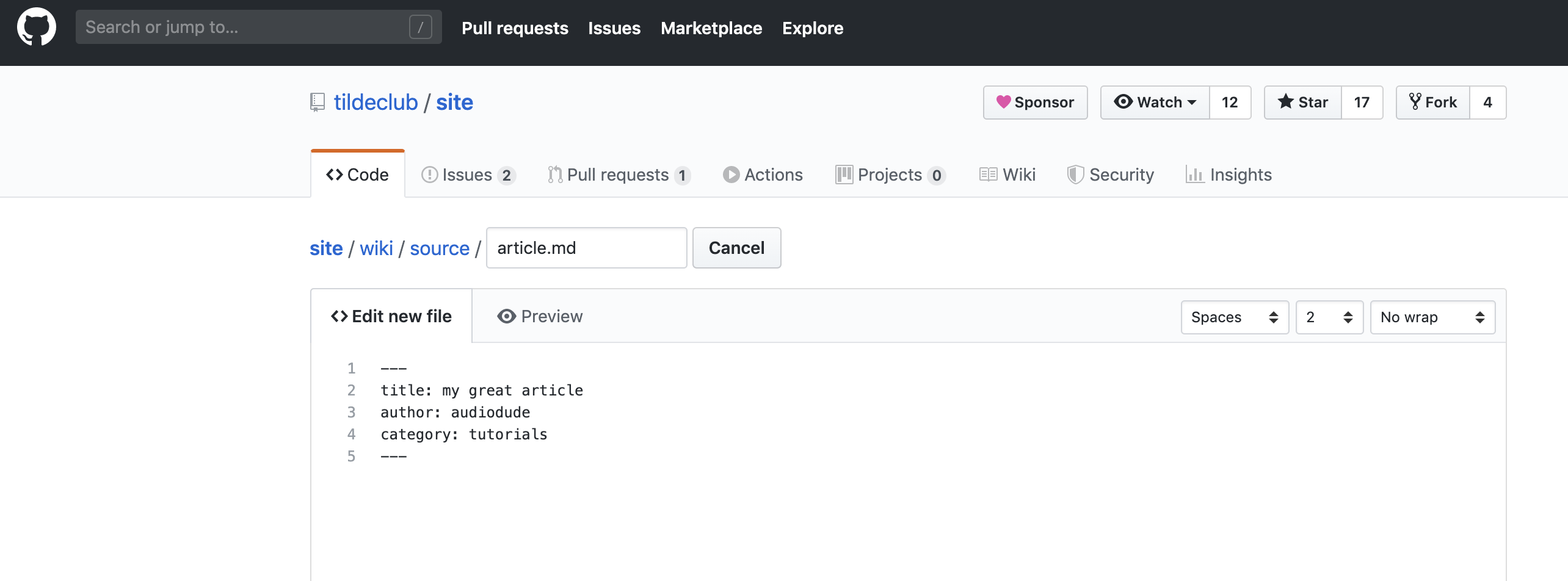
Task: Click the repository book icon
Action: 318,103
